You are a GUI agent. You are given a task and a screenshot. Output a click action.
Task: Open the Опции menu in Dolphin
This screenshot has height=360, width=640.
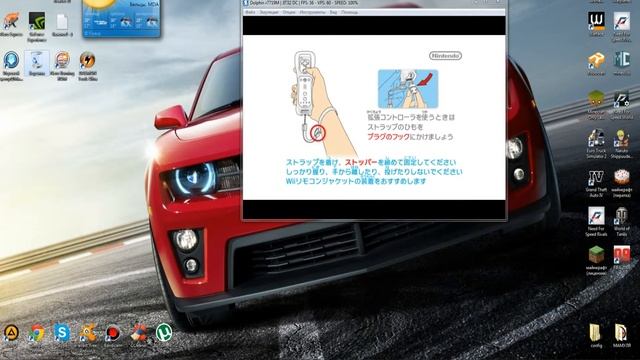click(x=289, y=13)
